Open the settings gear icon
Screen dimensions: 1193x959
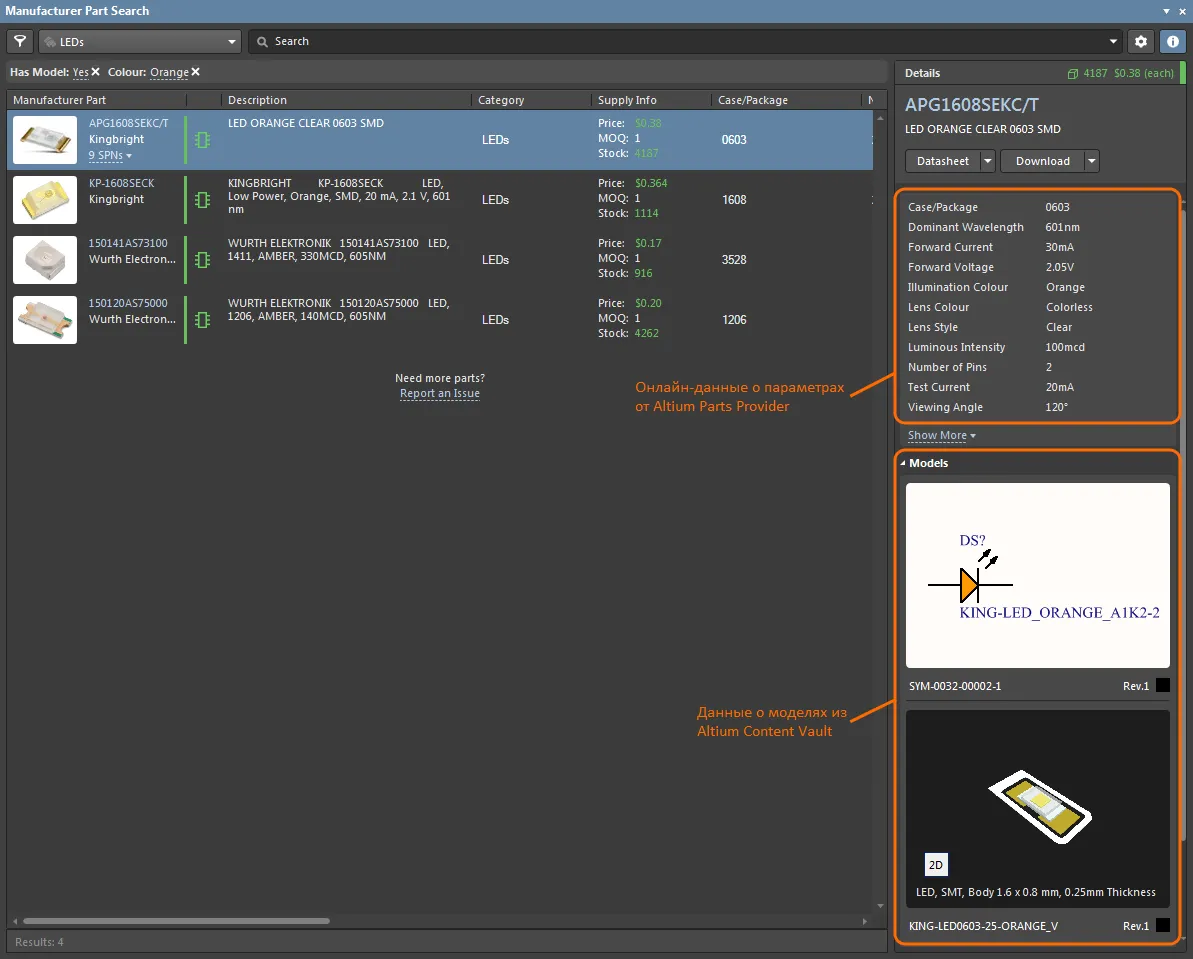point(1141,42)
